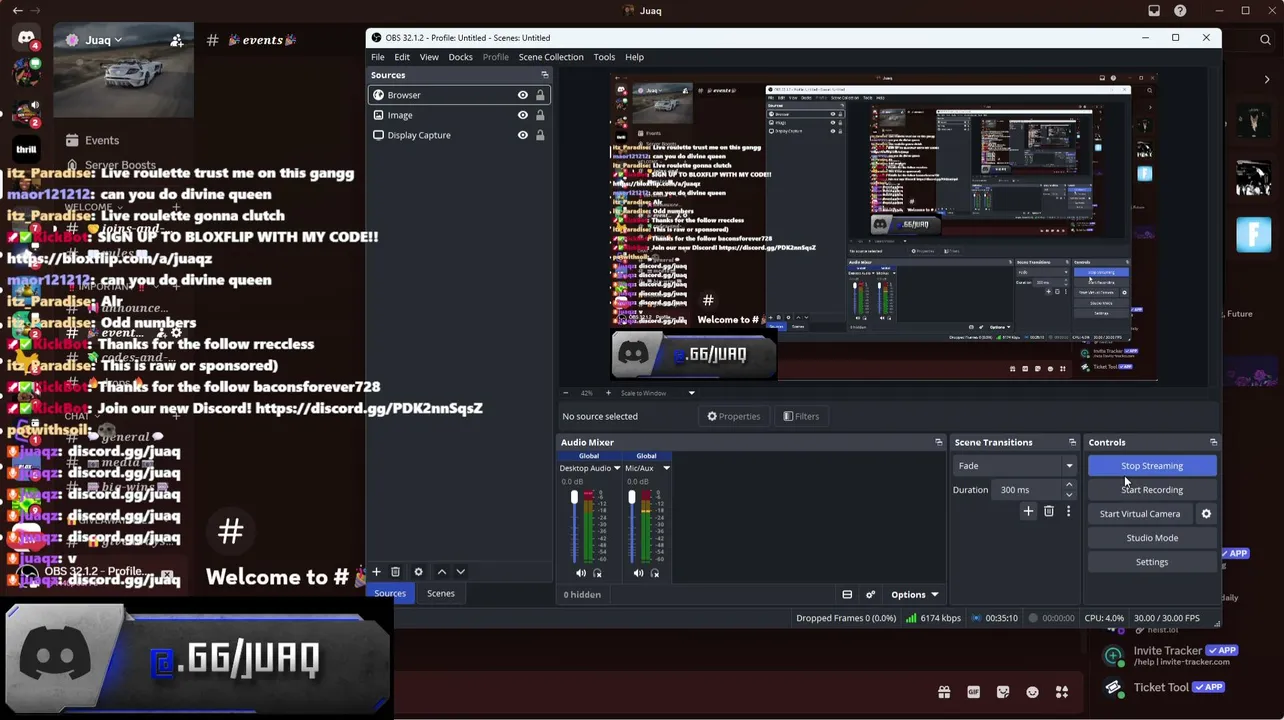This screenshot has height=720, width=1284.
Task: Add a scene transition with plus icon
Action: pos(1028,511)
